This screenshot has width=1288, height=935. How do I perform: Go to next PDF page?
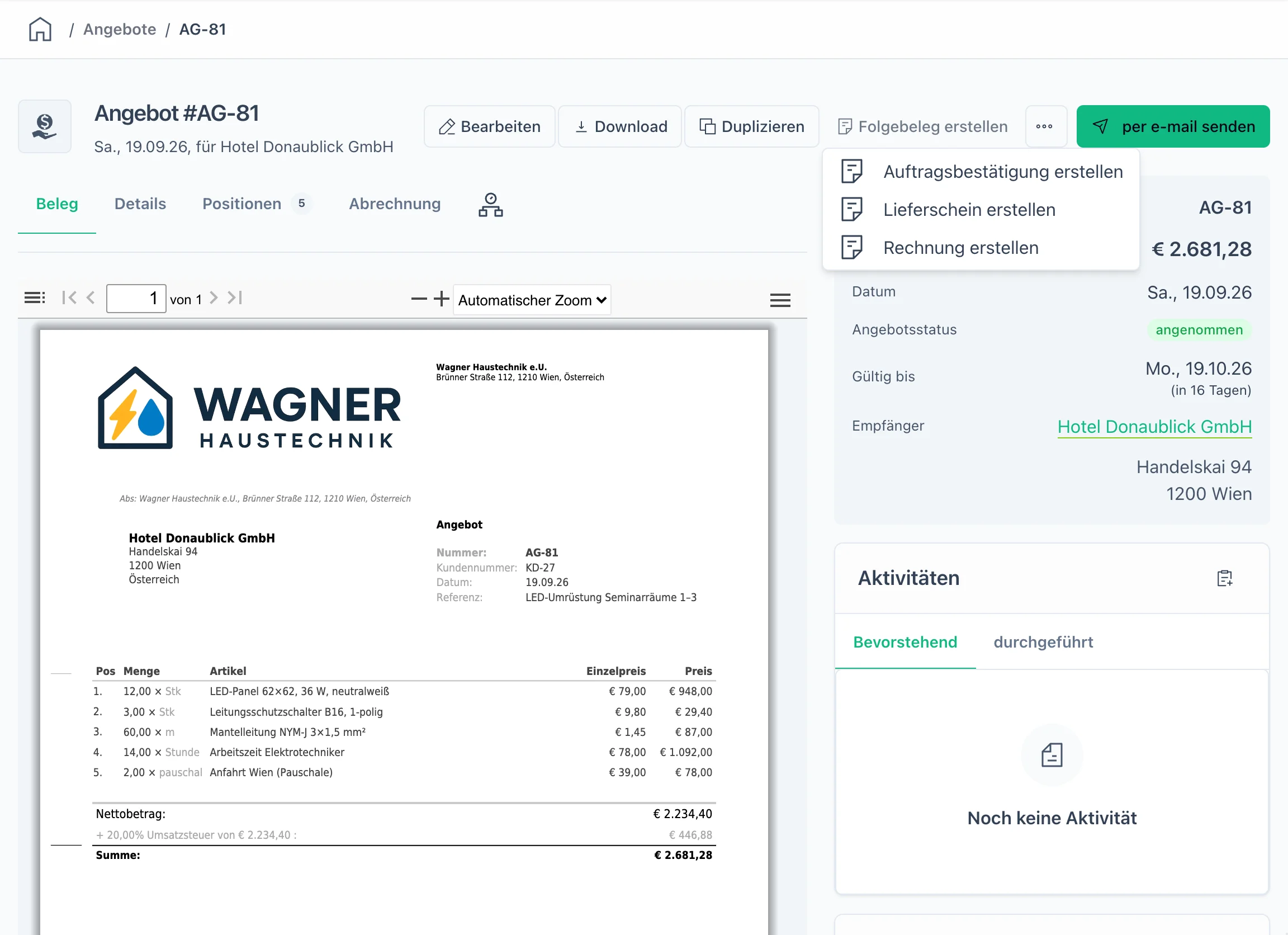click(x=214, y=297)
